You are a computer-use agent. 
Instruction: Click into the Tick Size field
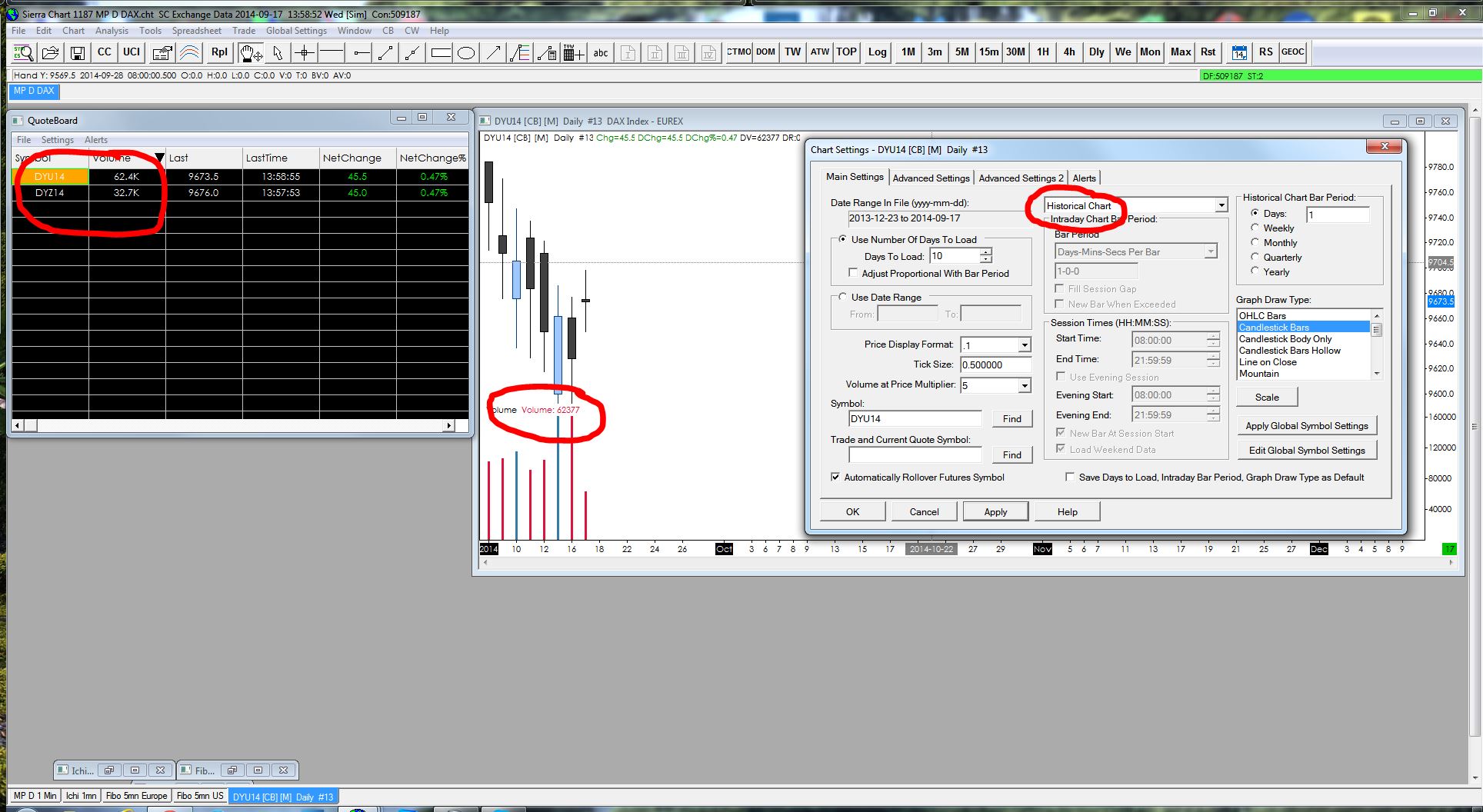point(995,365)
